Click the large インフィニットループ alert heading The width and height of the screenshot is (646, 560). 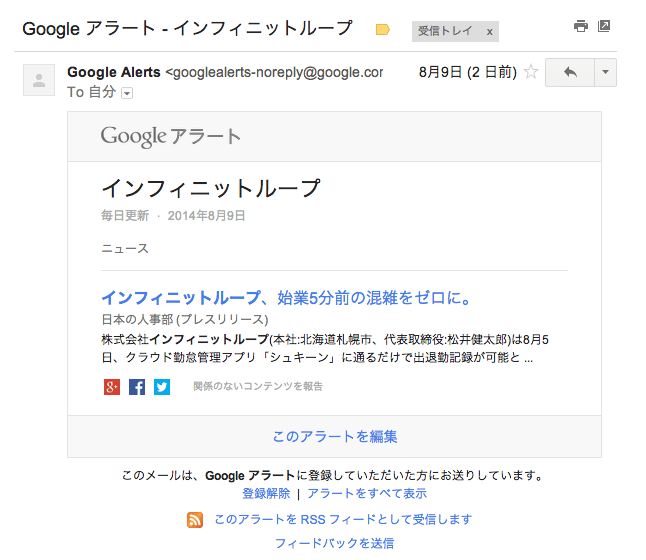[x=211, y=188]
